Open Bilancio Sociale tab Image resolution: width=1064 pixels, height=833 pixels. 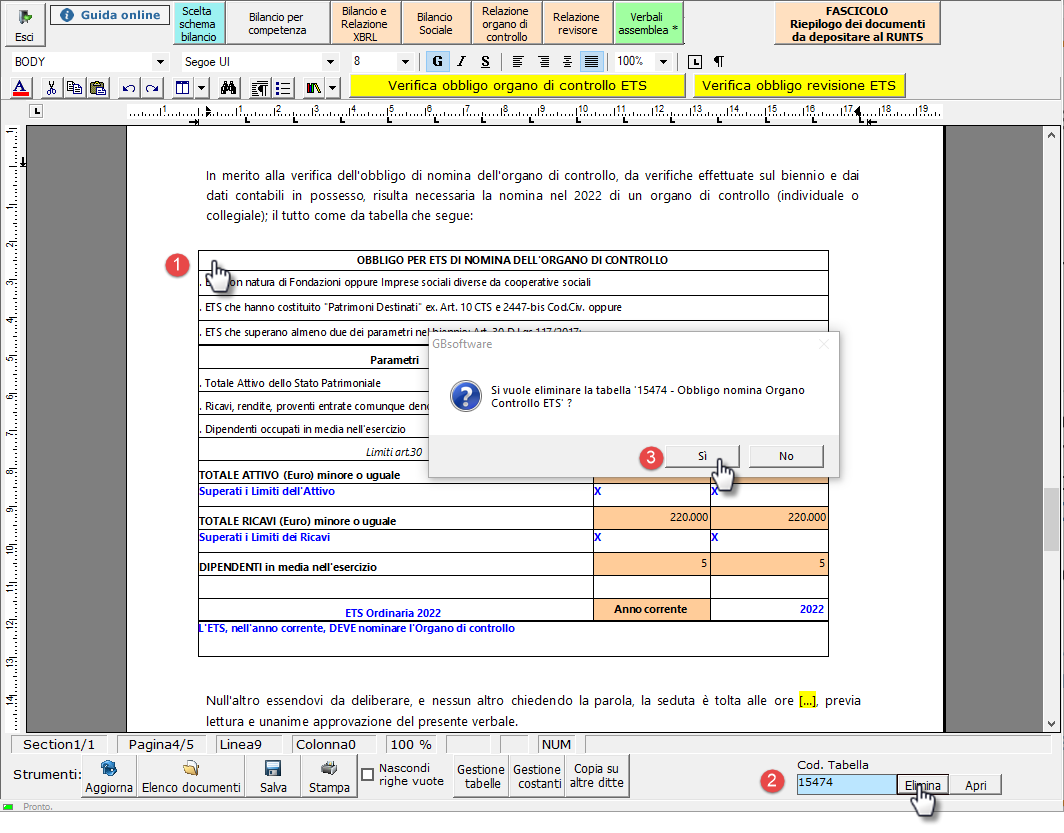435,24
